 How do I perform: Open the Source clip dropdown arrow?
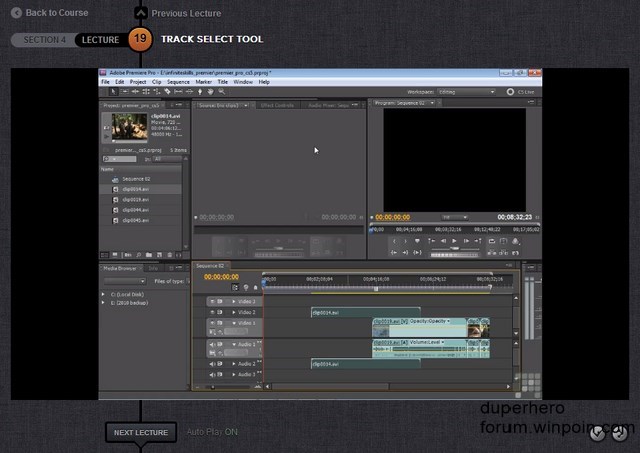(246, 105)
